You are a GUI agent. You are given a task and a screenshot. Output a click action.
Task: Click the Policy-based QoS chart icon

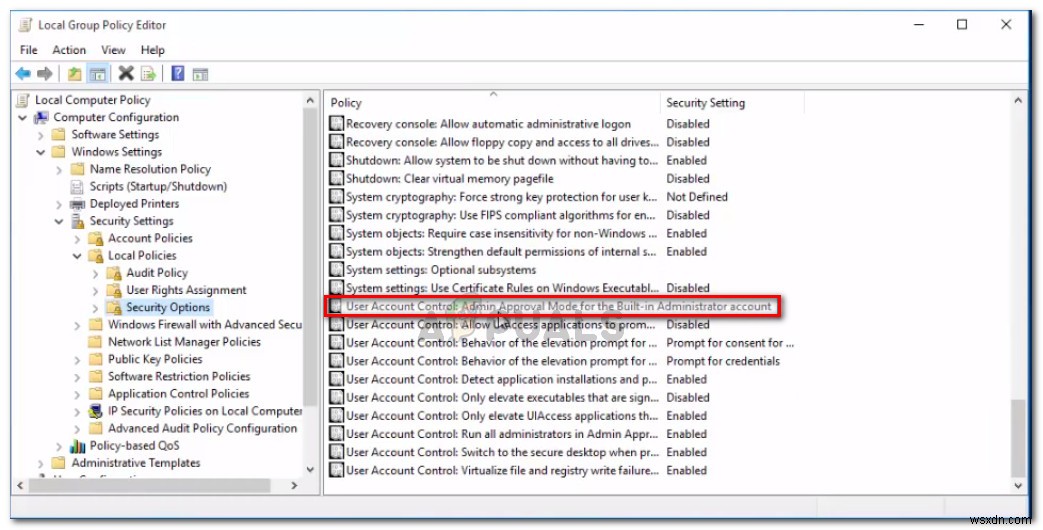click(x=78, y=446)
